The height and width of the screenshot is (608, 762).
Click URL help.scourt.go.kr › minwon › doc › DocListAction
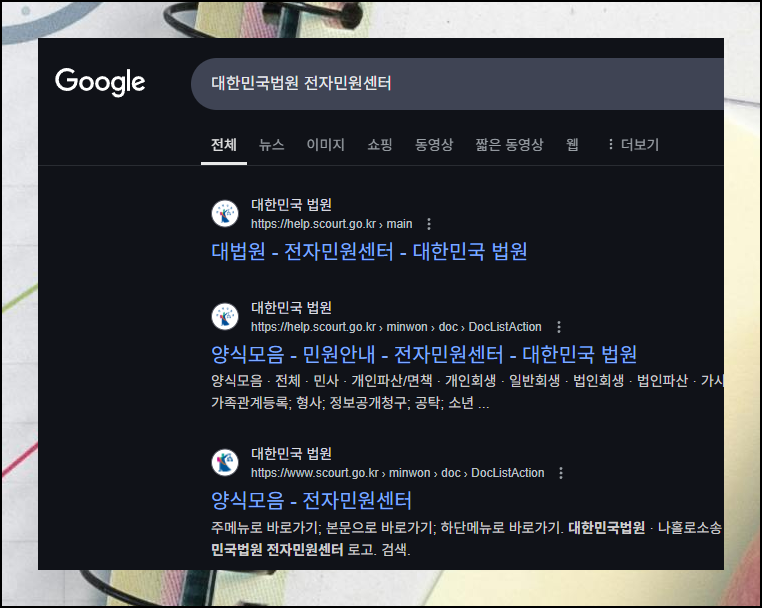tap(396, 327)
